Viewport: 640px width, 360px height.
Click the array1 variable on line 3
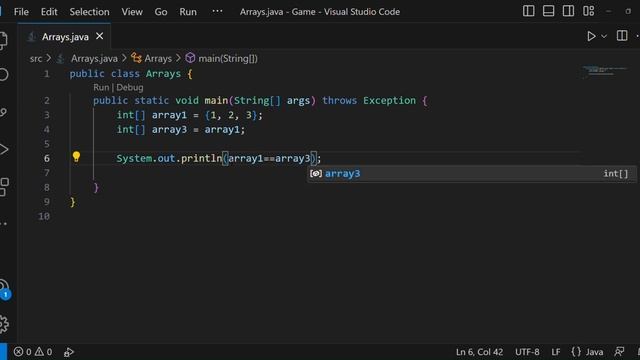coord(169,115)
